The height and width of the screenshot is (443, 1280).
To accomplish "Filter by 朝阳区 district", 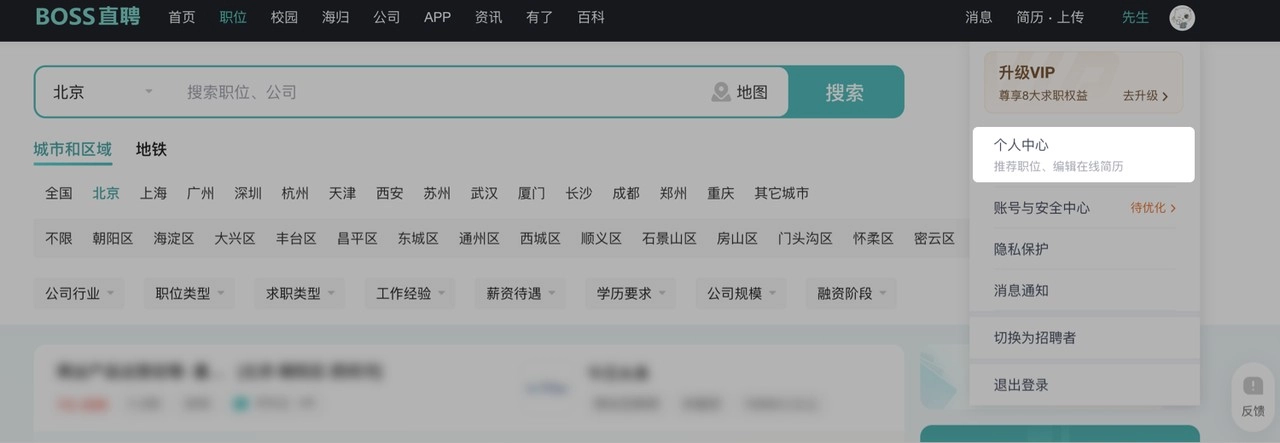I will 113,238.
